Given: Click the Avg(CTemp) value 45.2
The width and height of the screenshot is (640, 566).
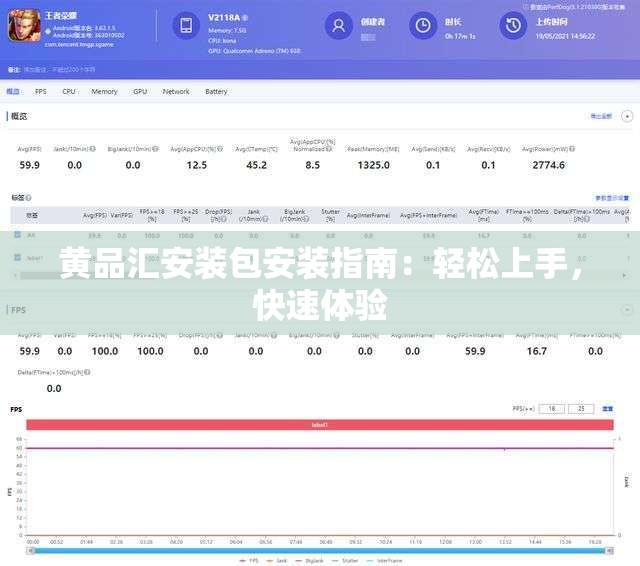Looking at the screenshot, I should (256, 165).
